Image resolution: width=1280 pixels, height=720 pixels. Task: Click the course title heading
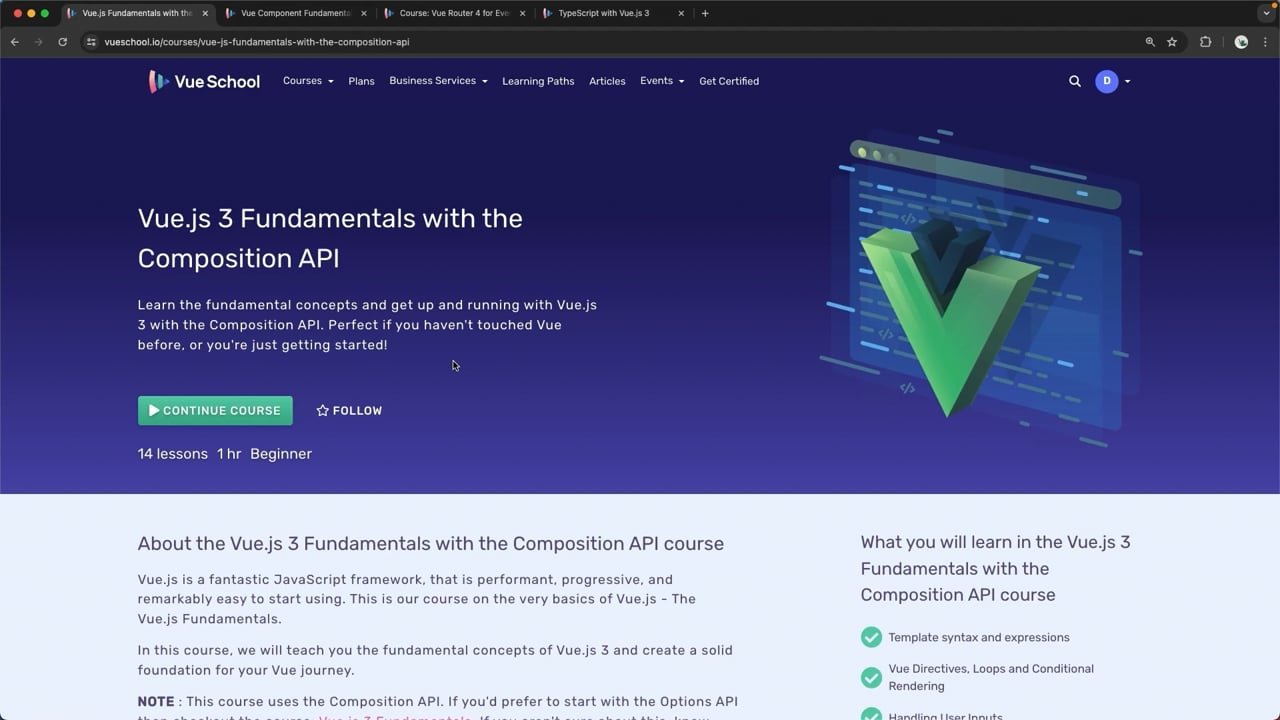(x=330, y=238)
